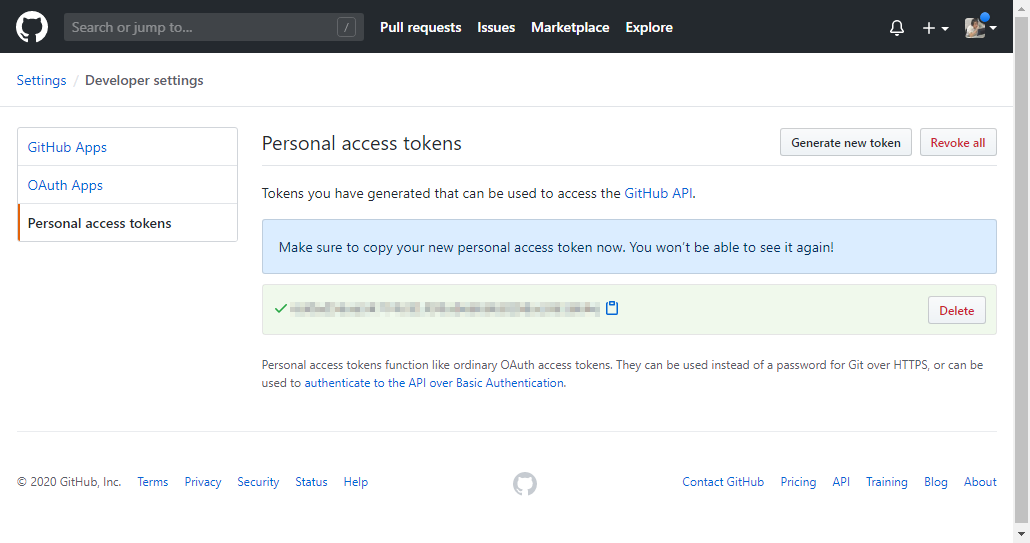Click the Revoke all button

(957, 142)
